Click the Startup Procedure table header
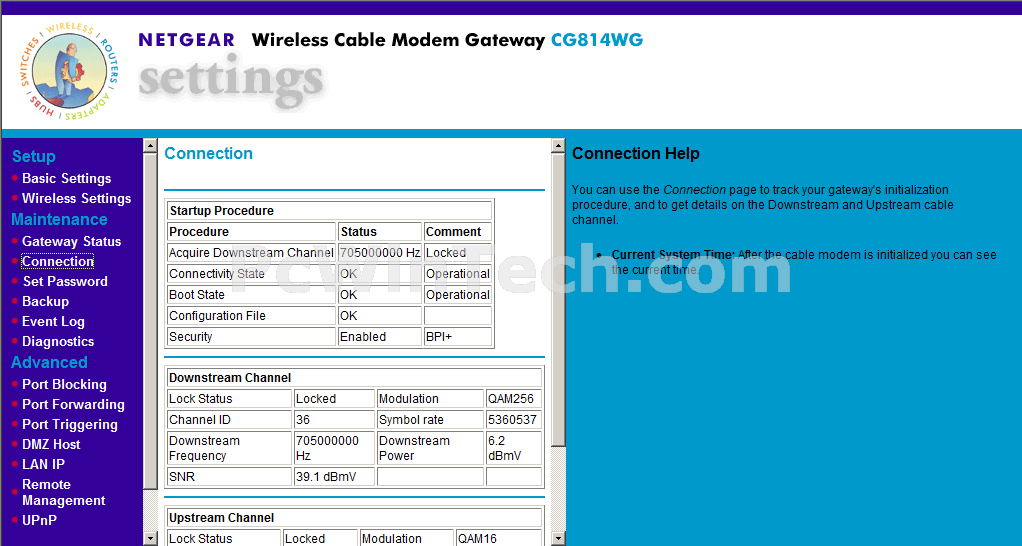This screenshot has height=546, width=1022. click(329, 210)
